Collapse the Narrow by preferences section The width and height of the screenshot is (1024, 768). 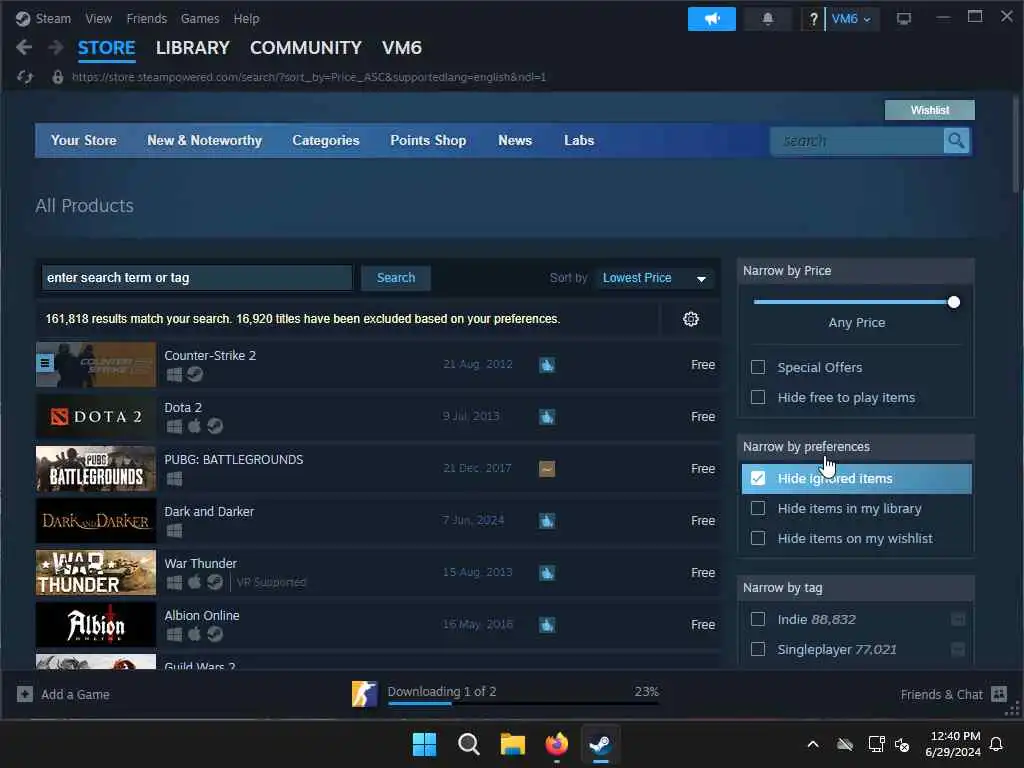click(856, 447)
